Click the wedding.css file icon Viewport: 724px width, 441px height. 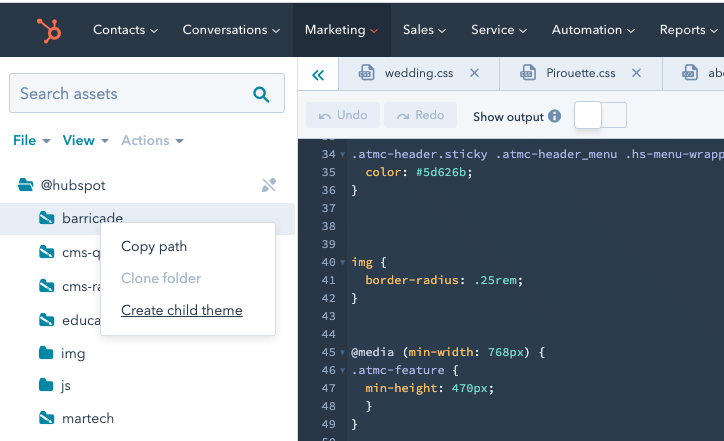point(367,73)
